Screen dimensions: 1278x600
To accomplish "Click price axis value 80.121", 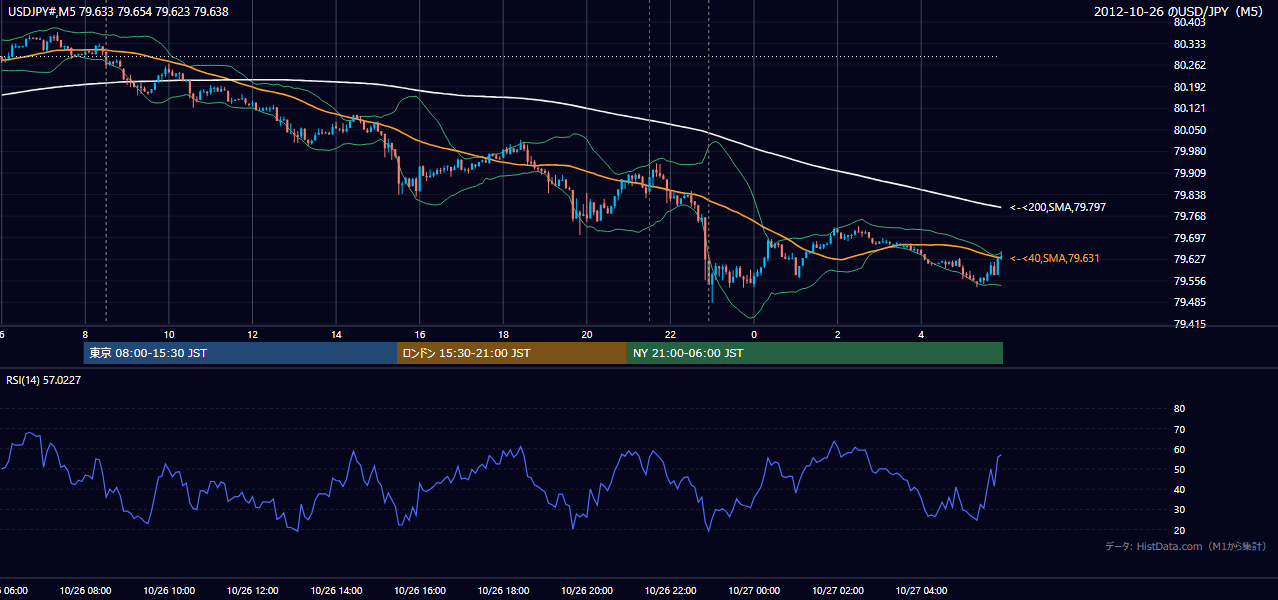I will [1190, 108].
